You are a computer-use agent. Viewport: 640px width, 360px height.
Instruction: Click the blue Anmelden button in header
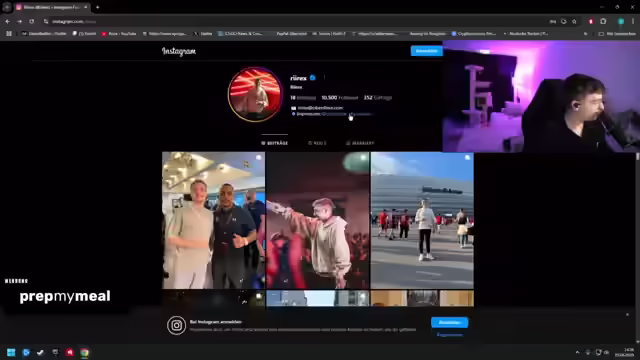[427, 51]
